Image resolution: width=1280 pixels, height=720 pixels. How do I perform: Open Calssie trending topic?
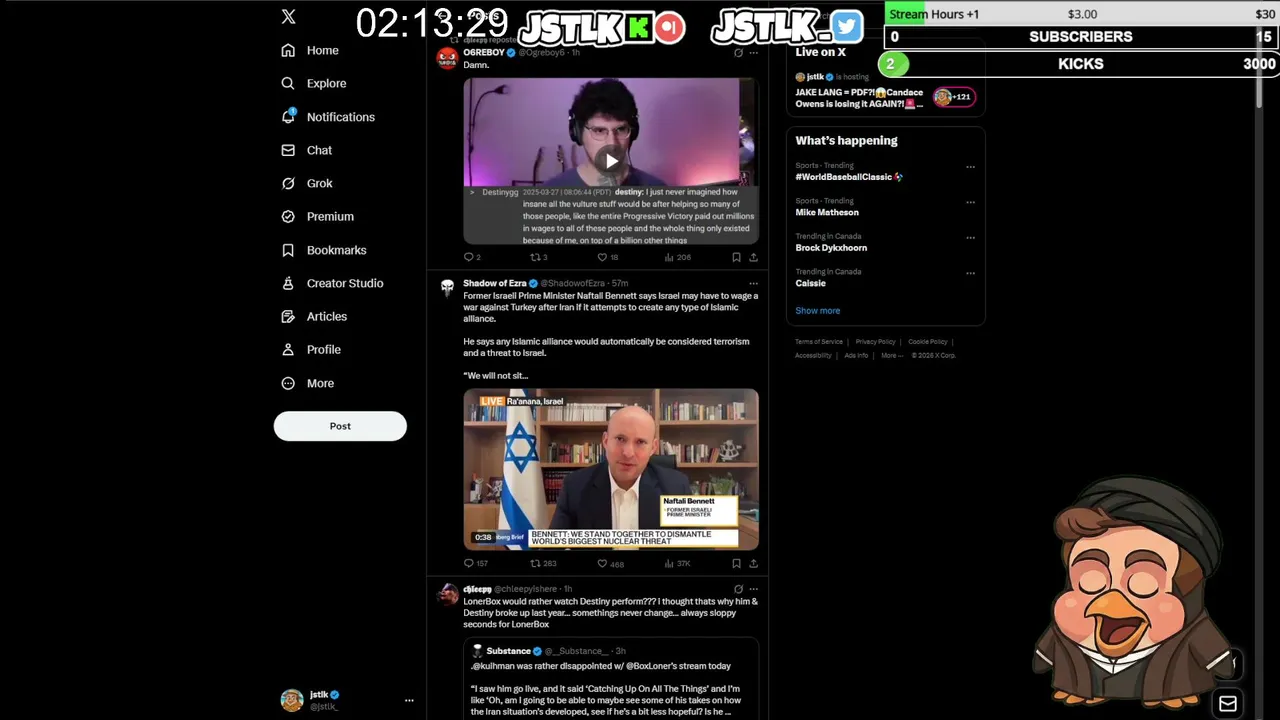(x=810, y=283)
